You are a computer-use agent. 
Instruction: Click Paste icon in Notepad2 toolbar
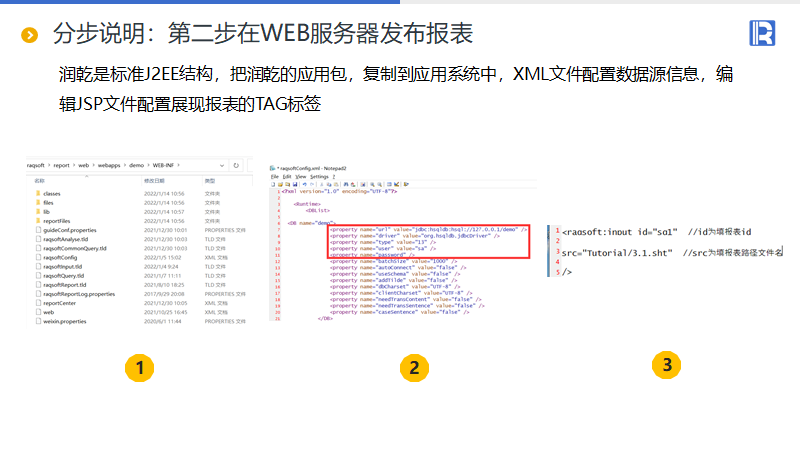click(336, 184)
